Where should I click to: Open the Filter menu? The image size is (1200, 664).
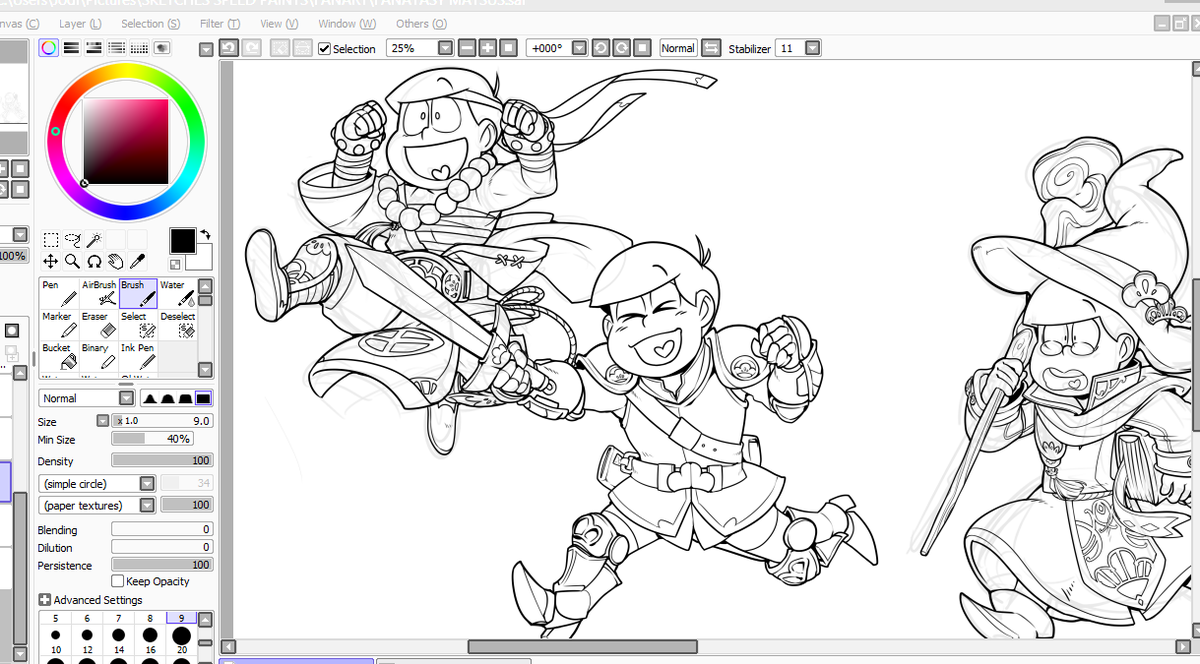[x=219, y=23]
